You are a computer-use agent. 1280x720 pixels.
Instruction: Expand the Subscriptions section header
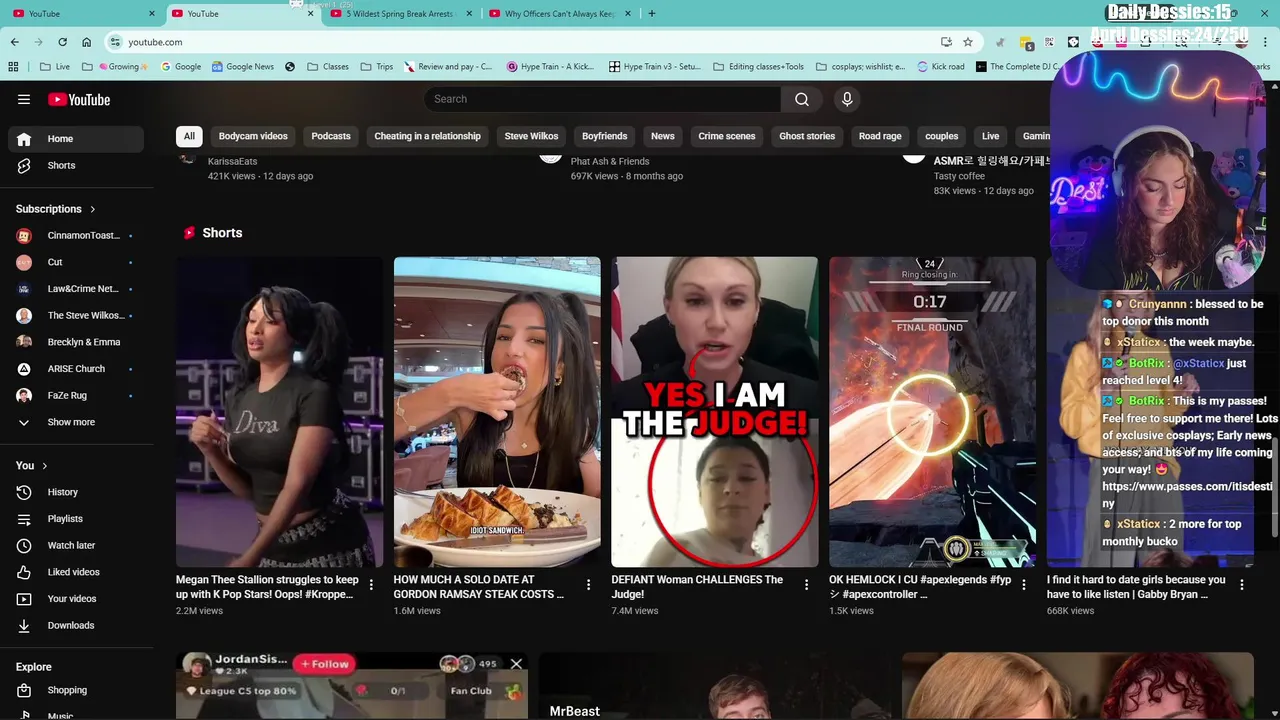tap(56, 209)
